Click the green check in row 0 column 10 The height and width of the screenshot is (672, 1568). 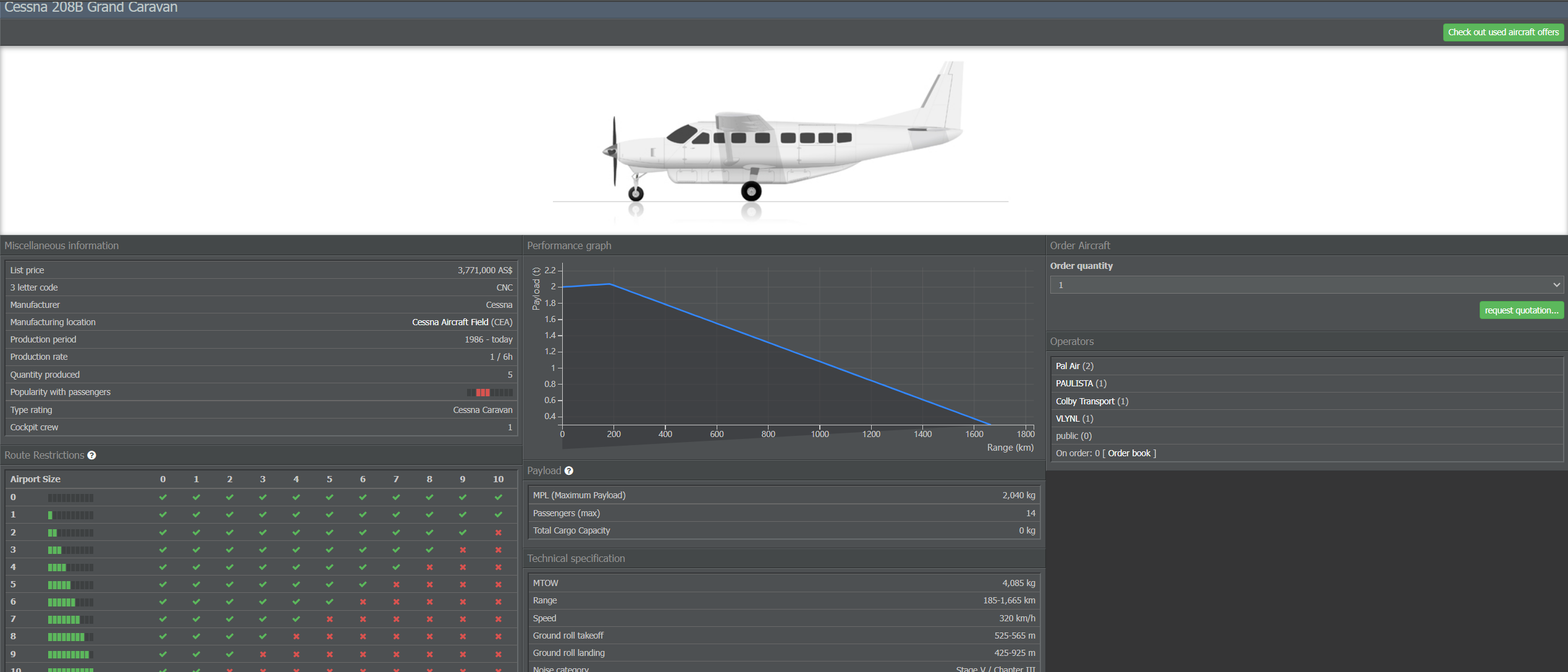coord(498,497)
